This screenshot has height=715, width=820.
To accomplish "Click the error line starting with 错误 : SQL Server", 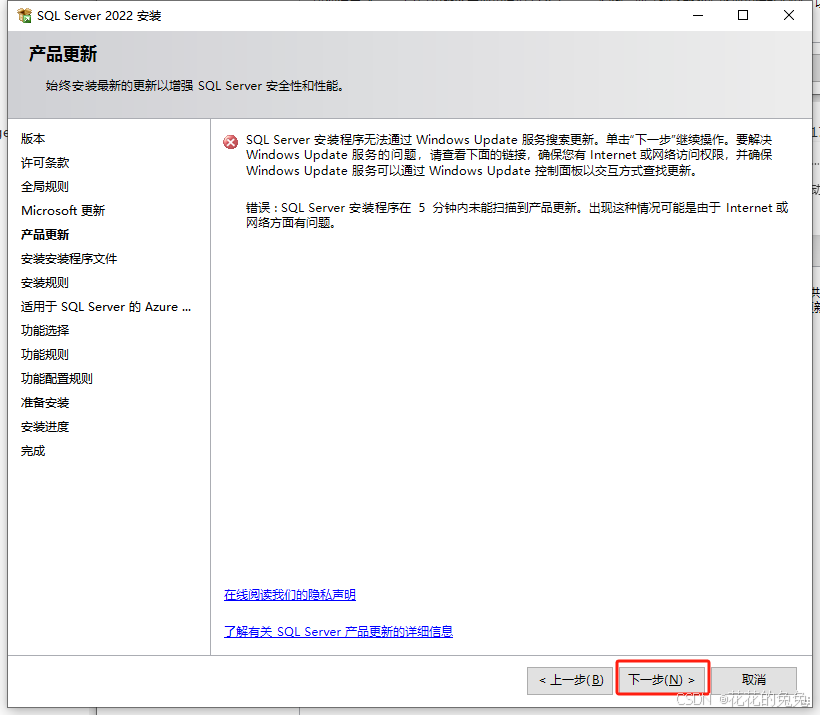I will click(x=517, y=215).
